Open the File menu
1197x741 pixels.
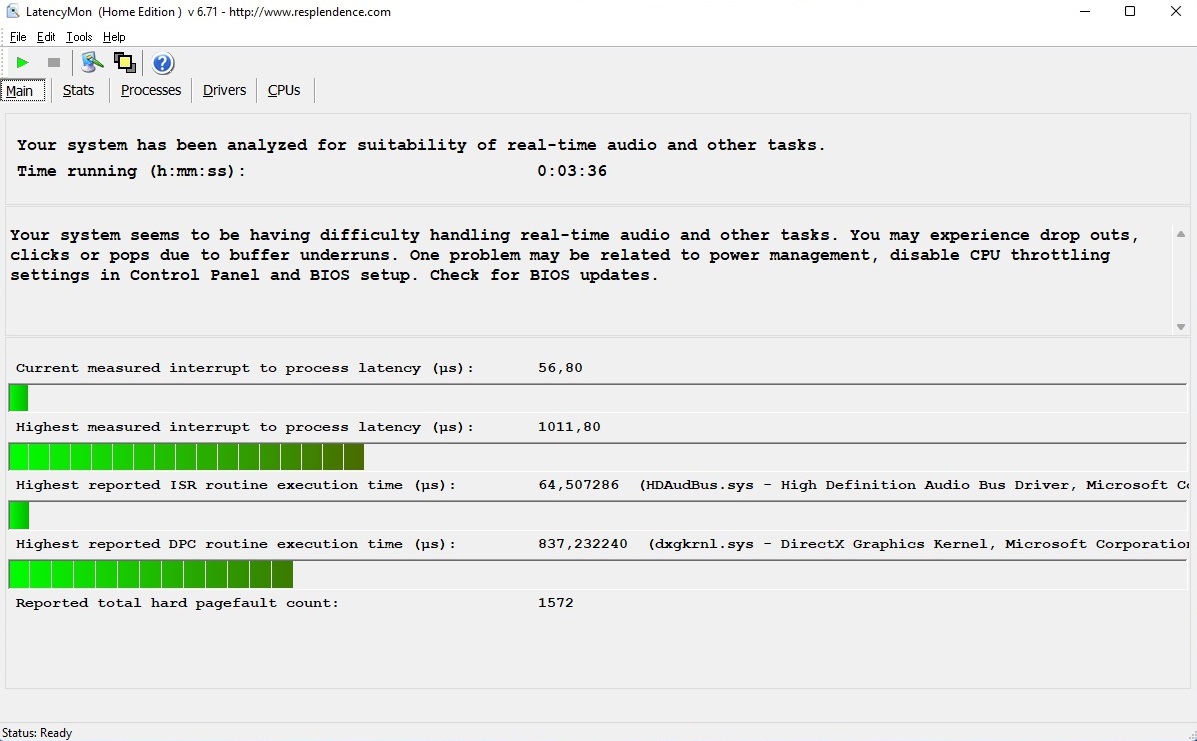(18, 37)
